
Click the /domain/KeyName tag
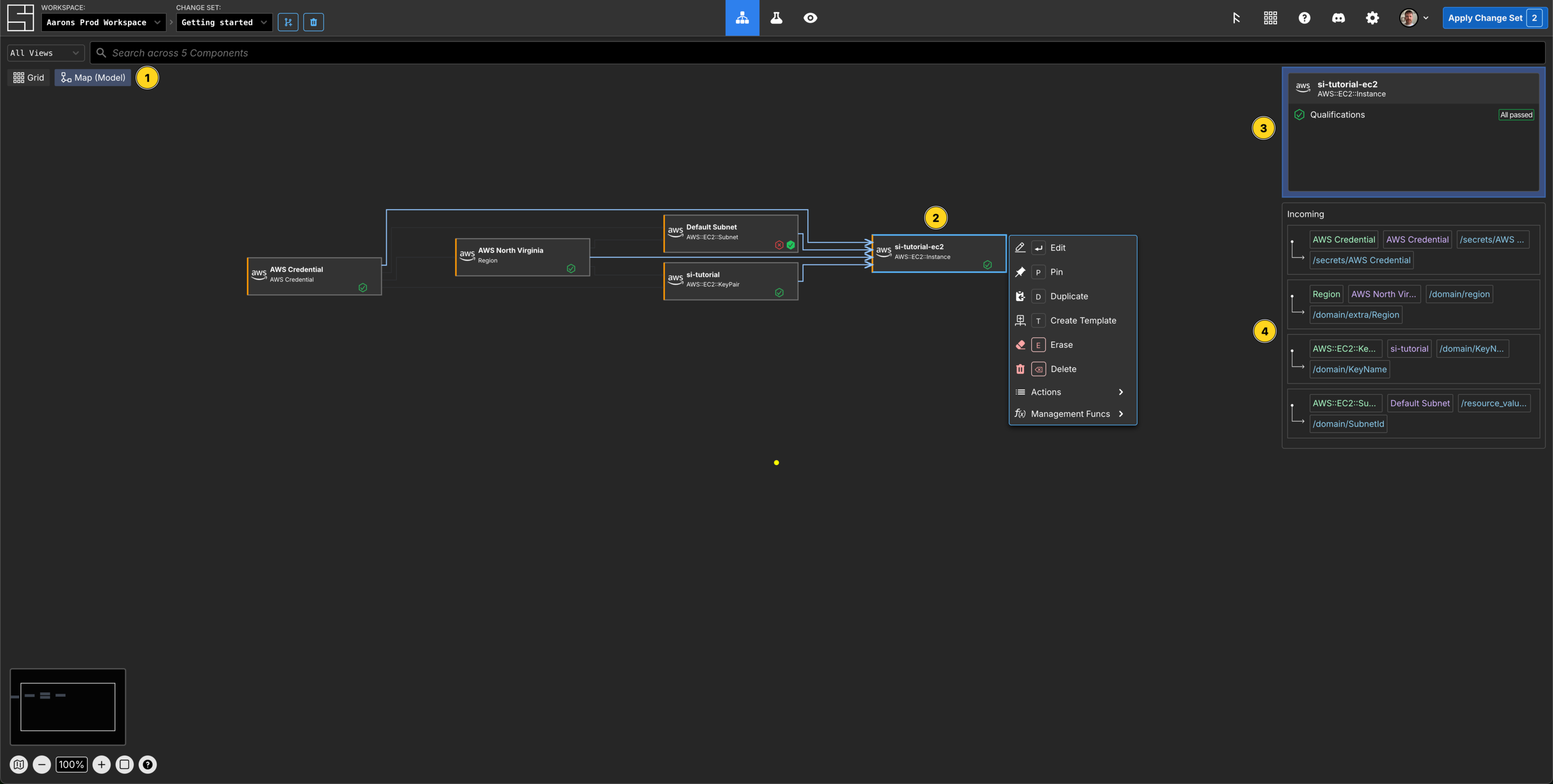click(1349, 369)
